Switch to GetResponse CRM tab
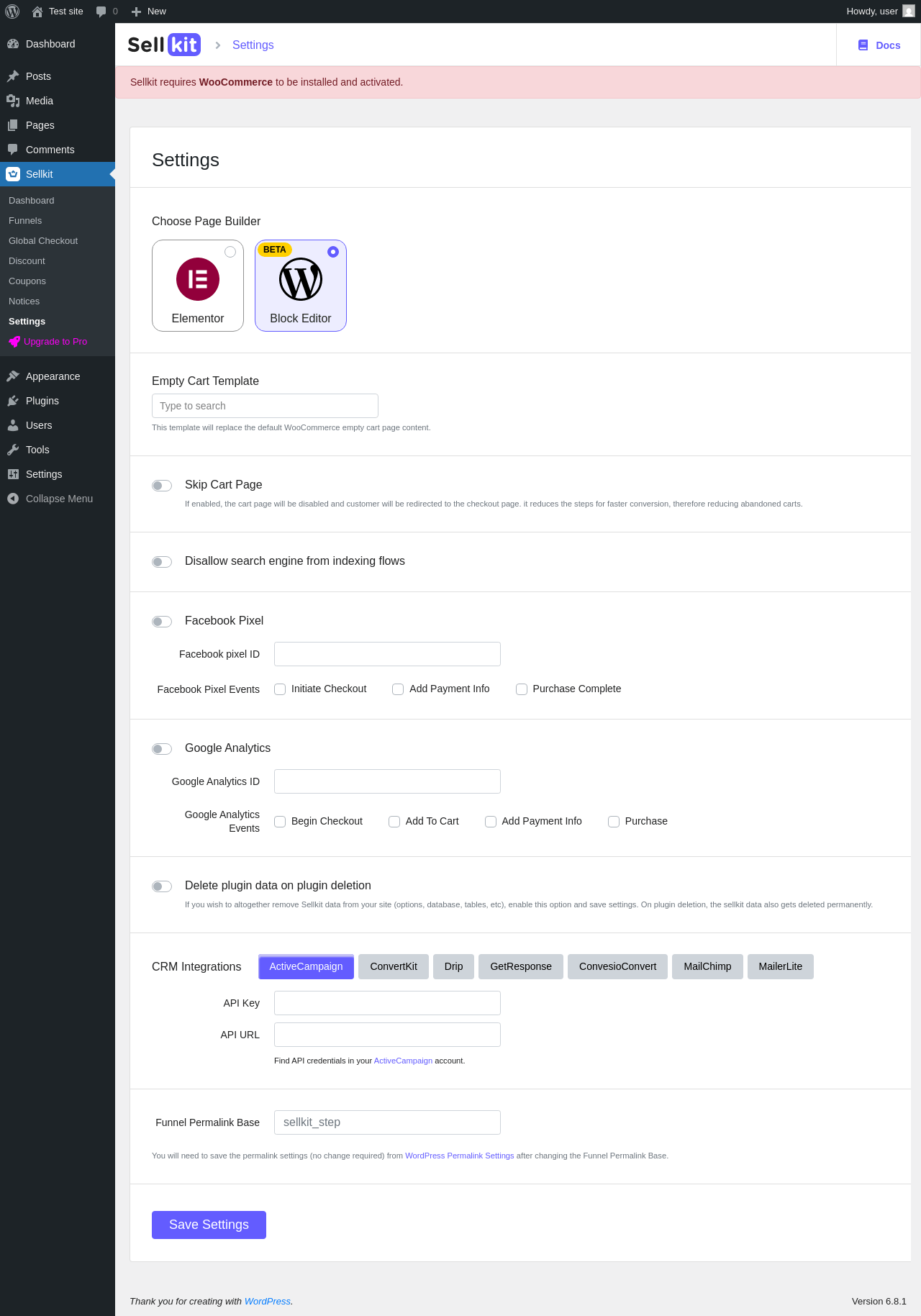This screenshot has height=1316, width=921. (521, 966)
